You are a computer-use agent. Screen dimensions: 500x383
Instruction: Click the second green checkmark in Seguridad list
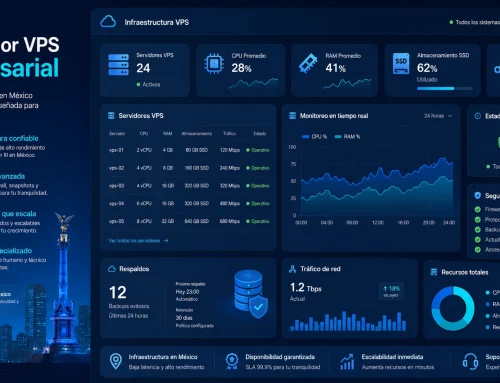point(478,220)
